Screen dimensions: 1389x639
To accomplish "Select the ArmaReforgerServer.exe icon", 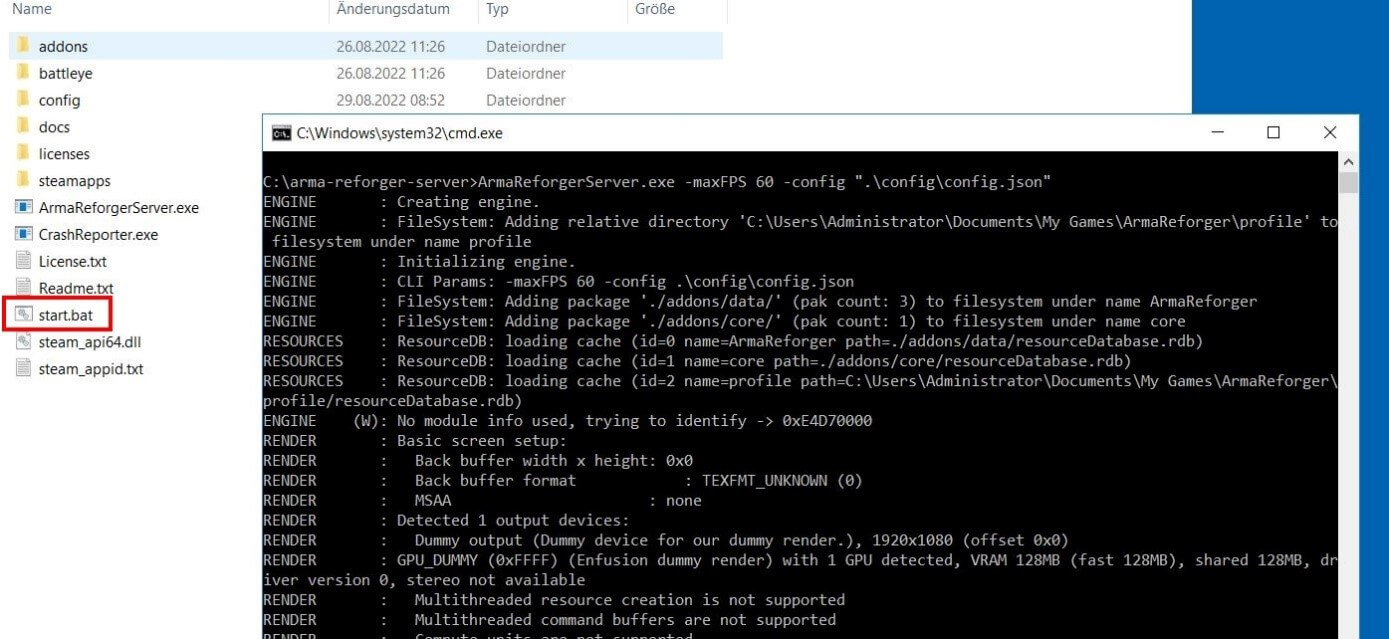I will pyautogui.click(x=23, y=208).
